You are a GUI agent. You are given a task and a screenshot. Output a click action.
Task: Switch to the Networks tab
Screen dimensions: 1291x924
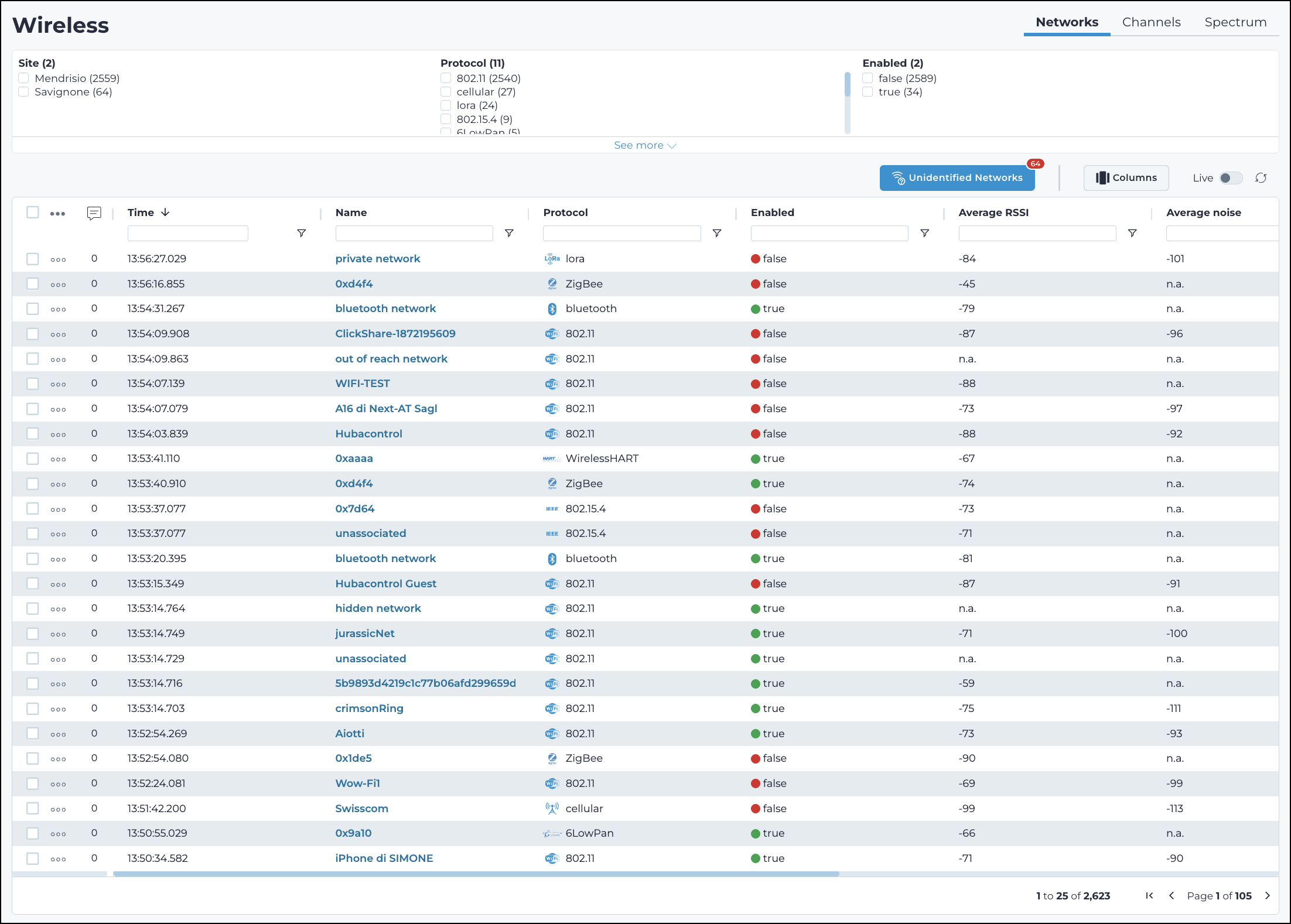coord(1067,22)
